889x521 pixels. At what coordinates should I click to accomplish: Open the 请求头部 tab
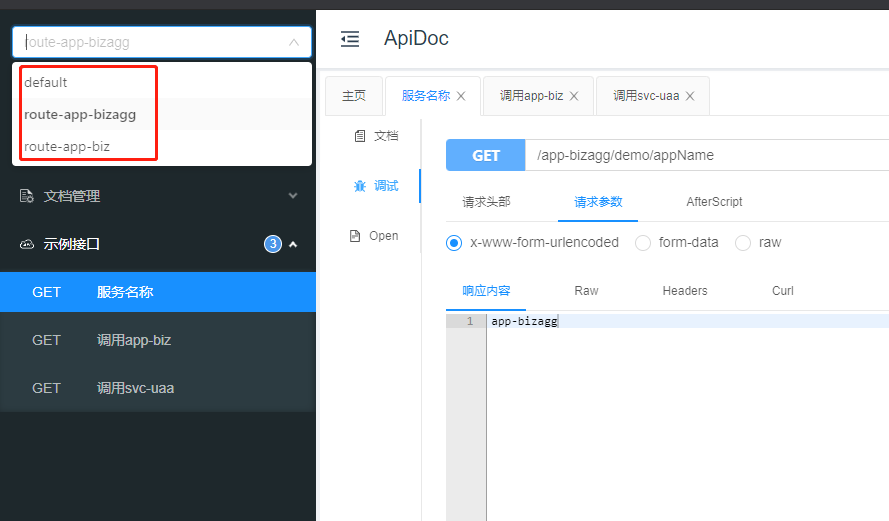[486, 202]
